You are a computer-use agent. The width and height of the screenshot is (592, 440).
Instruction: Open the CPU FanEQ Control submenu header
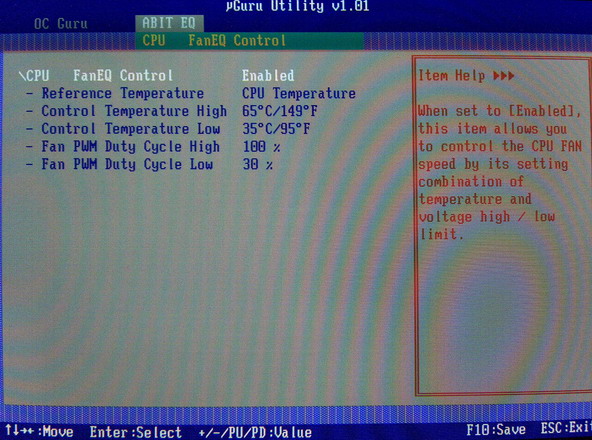point(214,40)
